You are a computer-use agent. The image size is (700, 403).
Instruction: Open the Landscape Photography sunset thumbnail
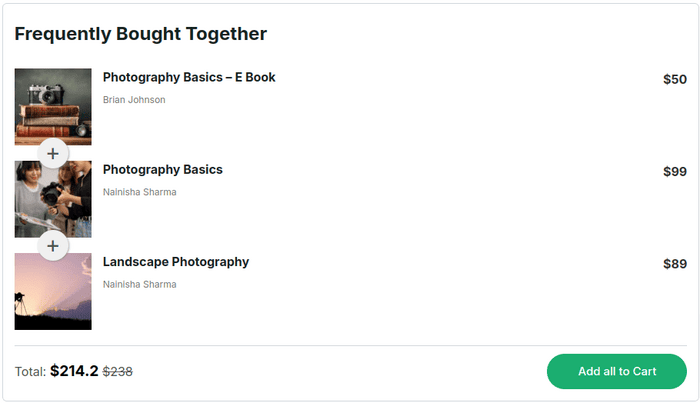coord(53,292)
